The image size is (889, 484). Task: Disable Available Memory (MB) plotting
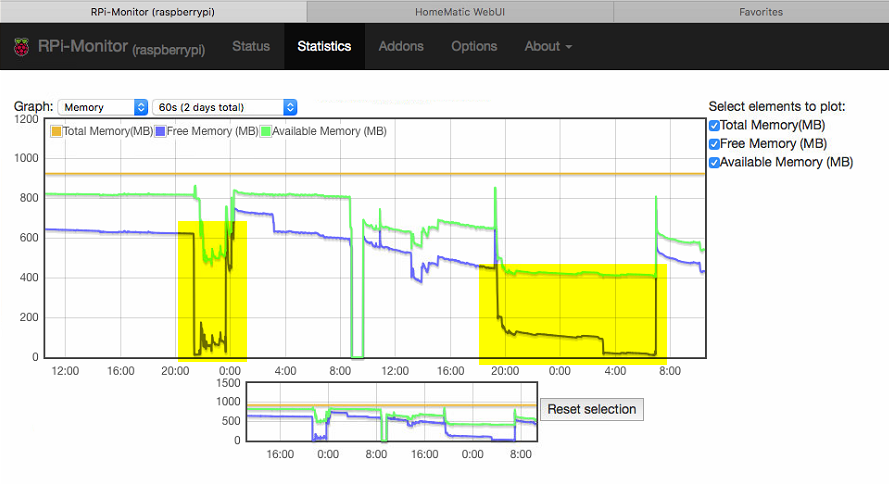(714, 162)
